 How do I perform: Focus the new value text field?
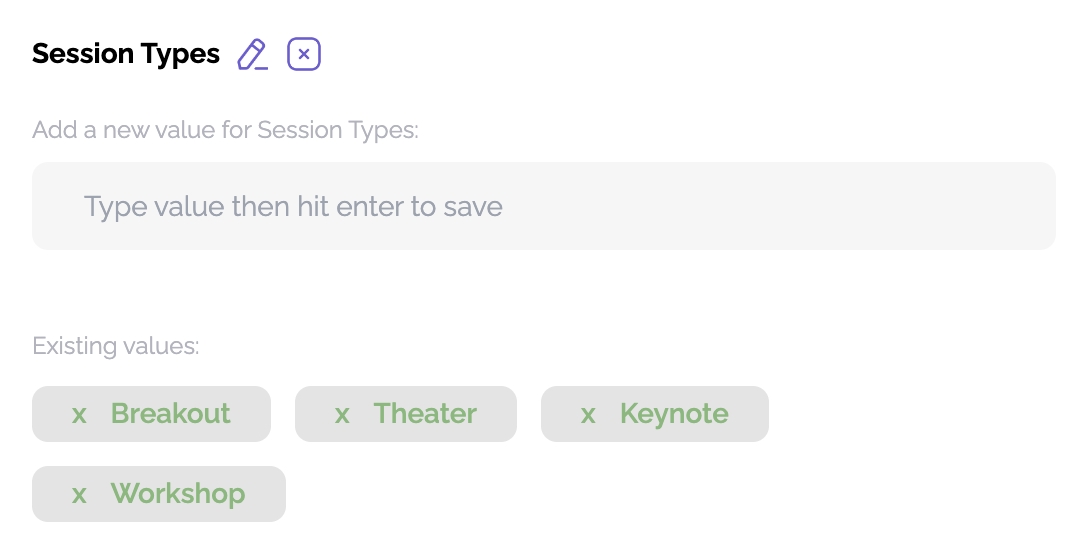tap(544, 206)
